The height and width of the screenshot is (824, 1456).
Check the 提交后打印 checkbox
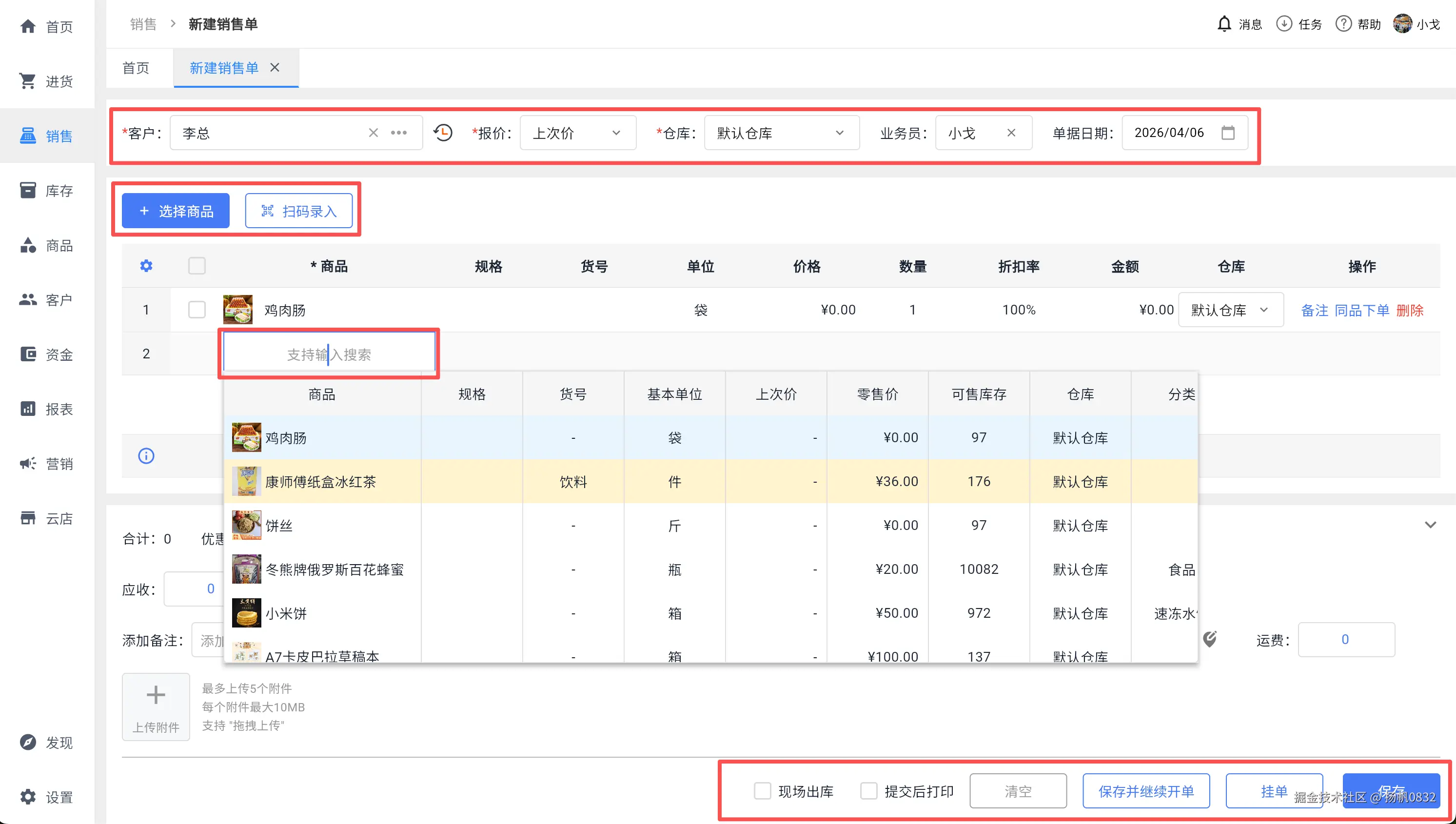868,791
